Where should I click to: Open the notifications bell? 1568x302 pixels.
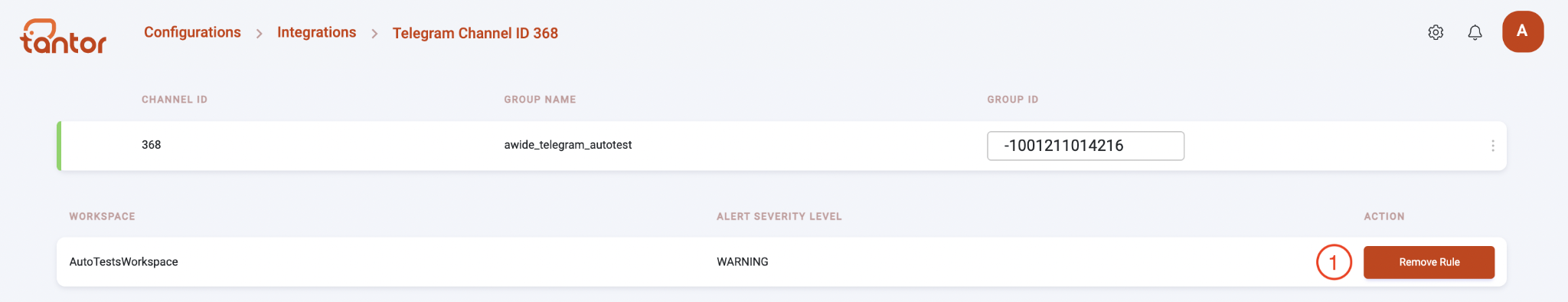tap(1475, 32)
